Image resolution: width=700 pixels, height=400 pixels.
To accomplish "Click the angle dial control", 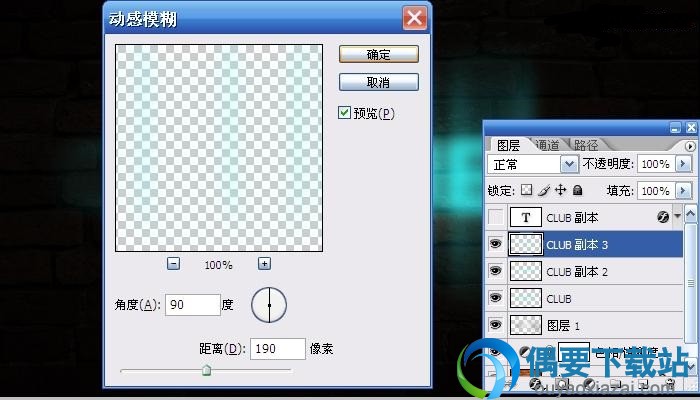I will (x=269, y=305).
